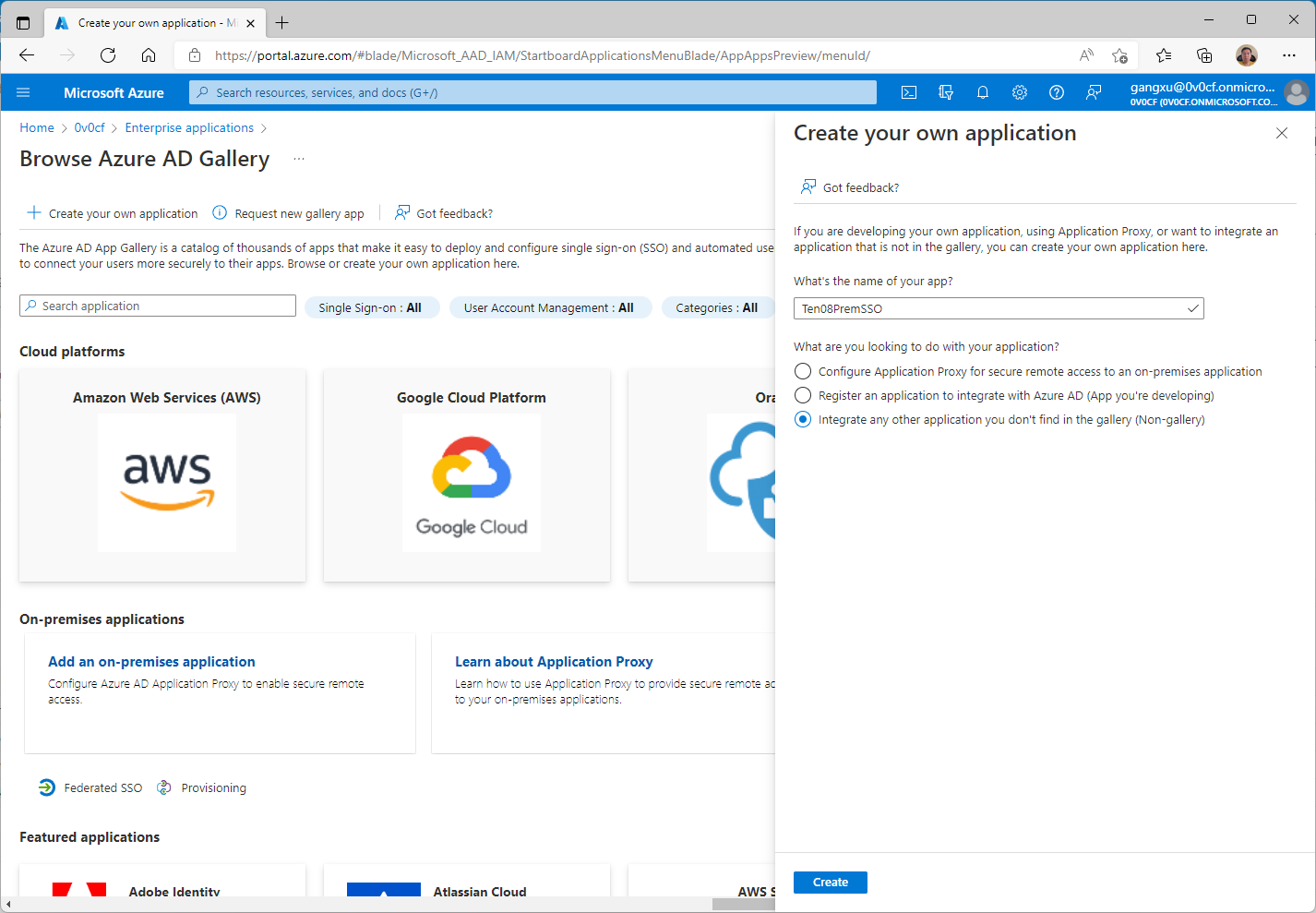Click the app name field containing Ten08PremSSO
This screenshot has width=1316, height=913.
pyautogui.click(x=999, y=308)
